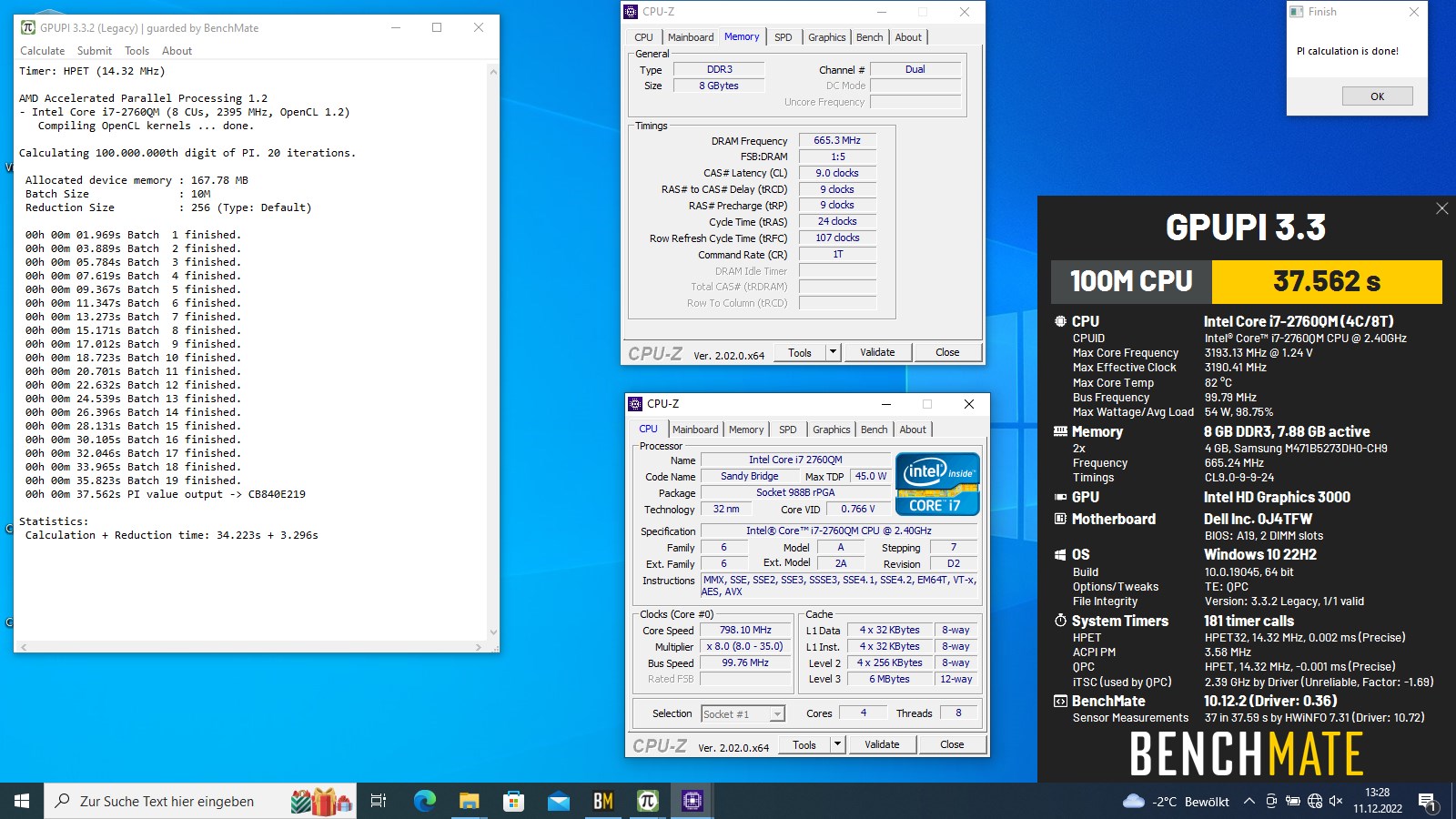Open Graphics tab in upper CPU-Z window
The height and width of the screenshot is (819, 1456).
point(827,37)
